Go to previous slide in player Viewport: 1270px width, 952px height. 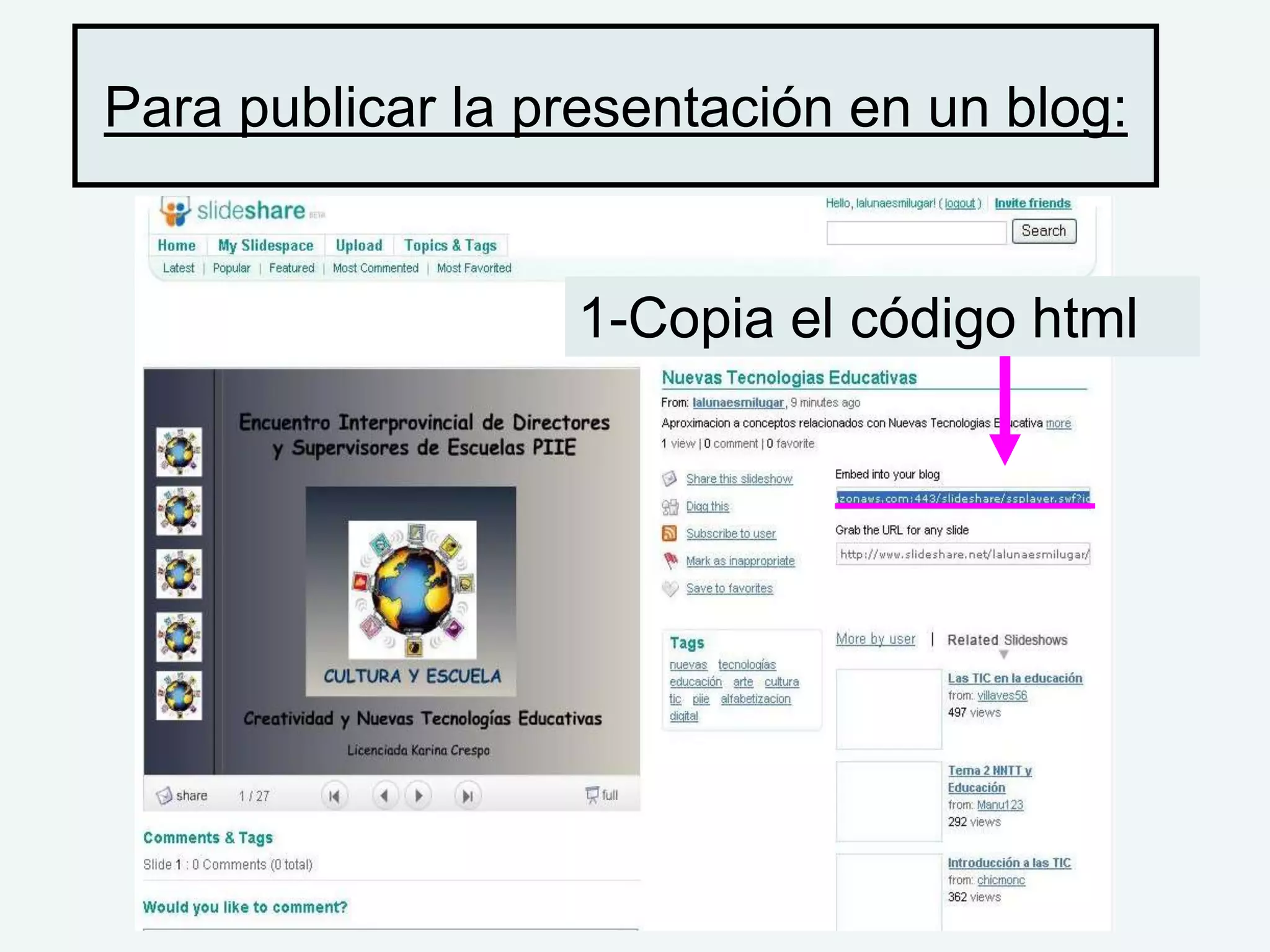point(384,796)
